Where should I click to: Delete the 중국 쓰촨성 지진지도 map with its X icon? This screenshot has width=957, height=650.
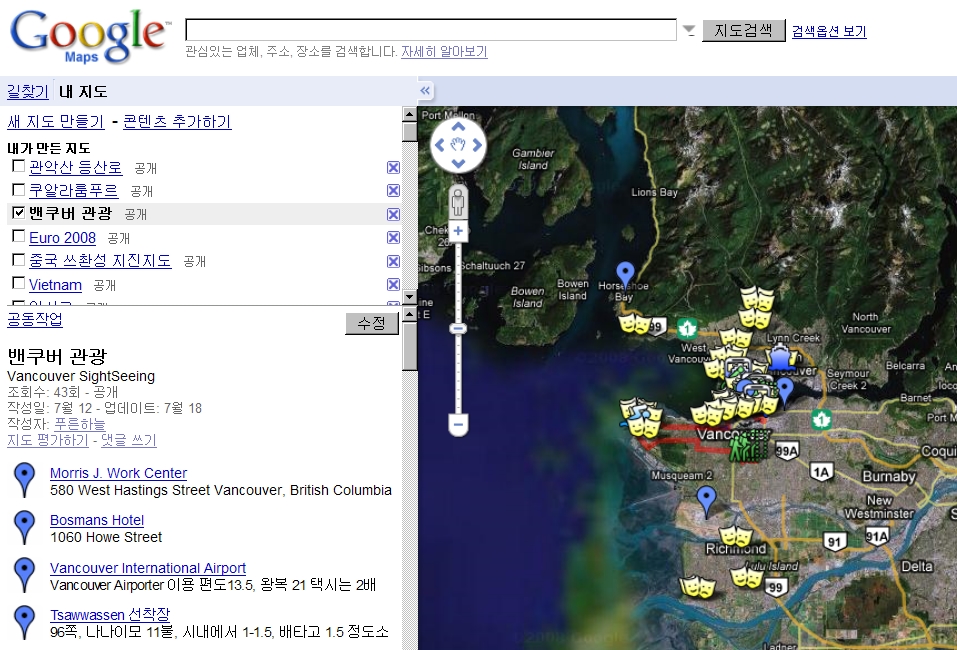pos(394,261)
